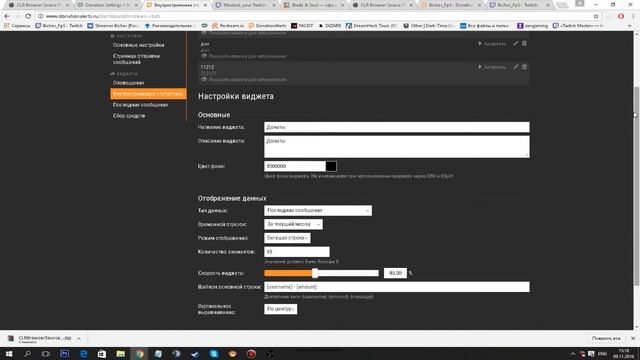Image resolution: width=640 pixels, height=360 pixels.
Task: Open the Chrome three-dot menu
Action: tap(633, 16)
